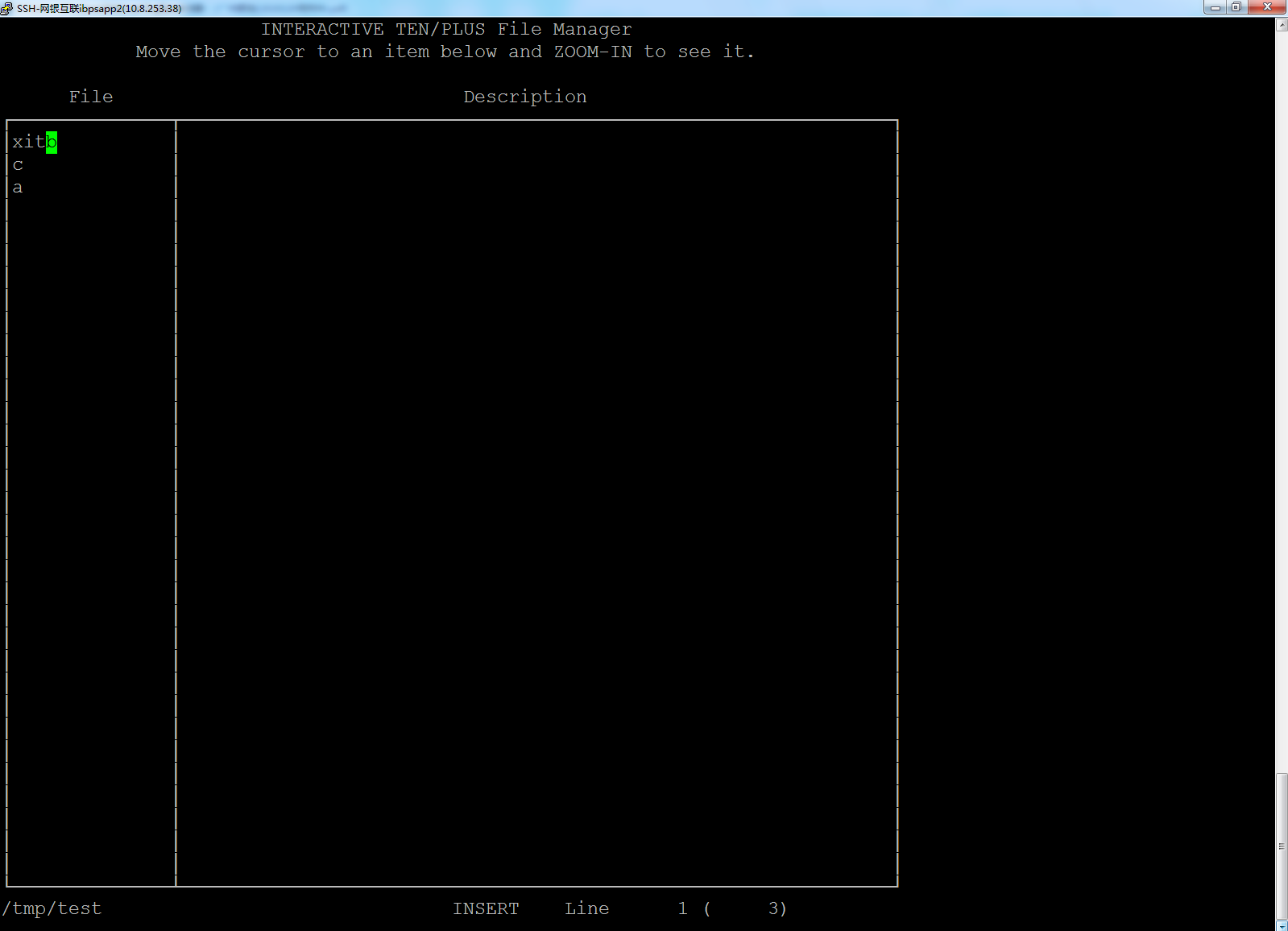This screenshot has height=931, width=1288.
Task: Select the file entry 'xitb'
Action: click(29, 143)
